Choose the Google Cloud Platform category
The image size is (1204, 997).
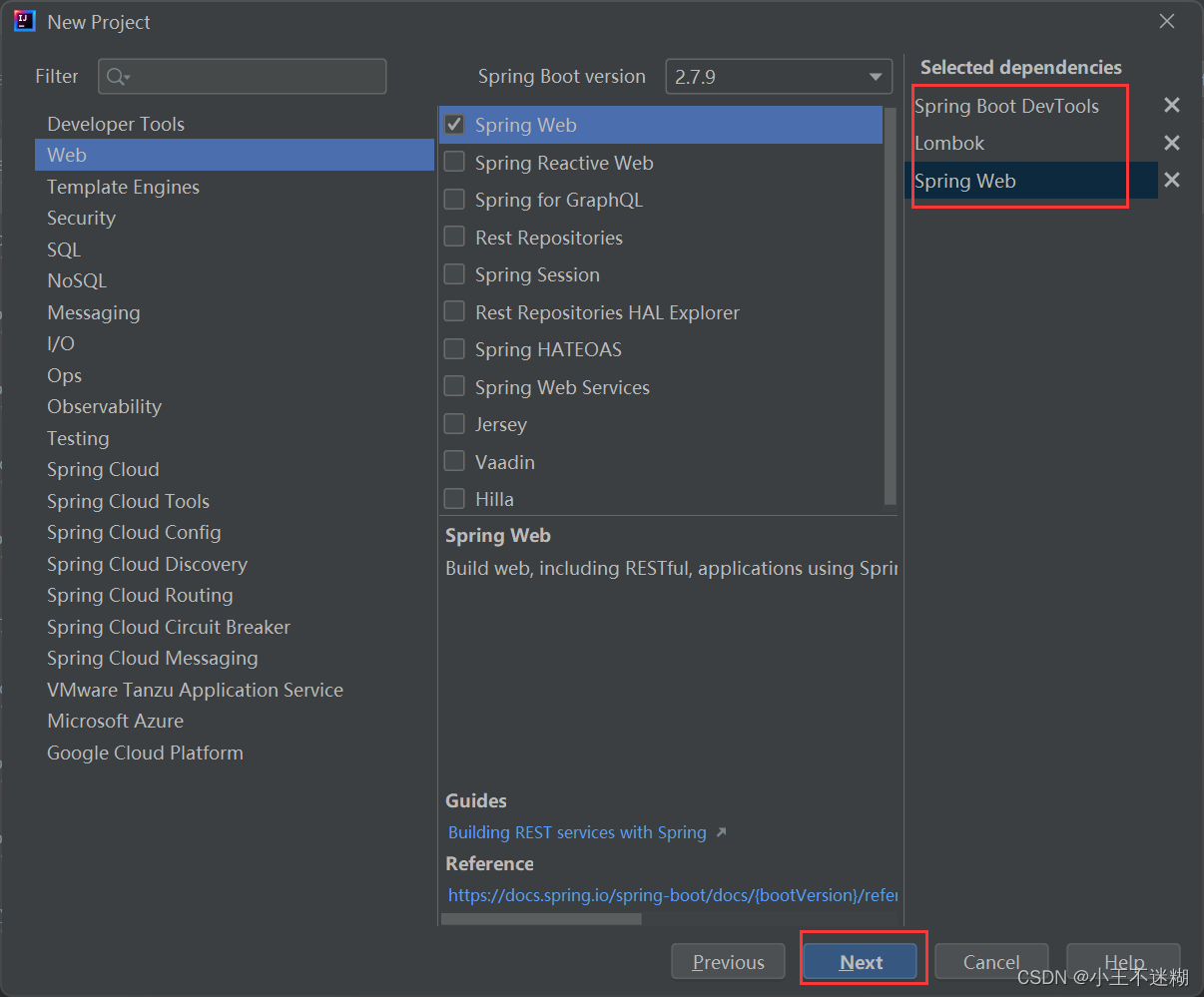coord(235,752)
